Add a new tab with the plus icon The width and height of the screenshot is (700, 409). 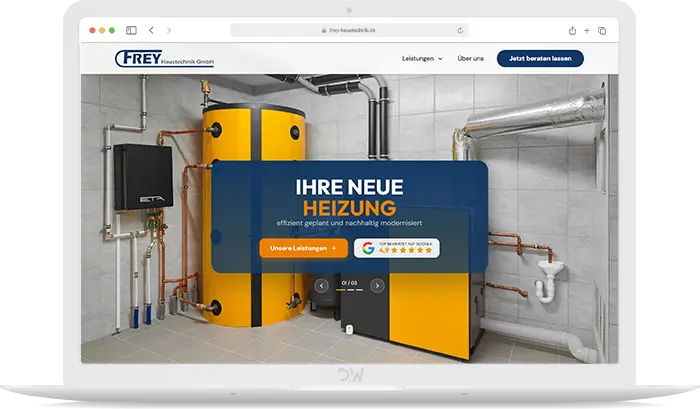(587, 30)
